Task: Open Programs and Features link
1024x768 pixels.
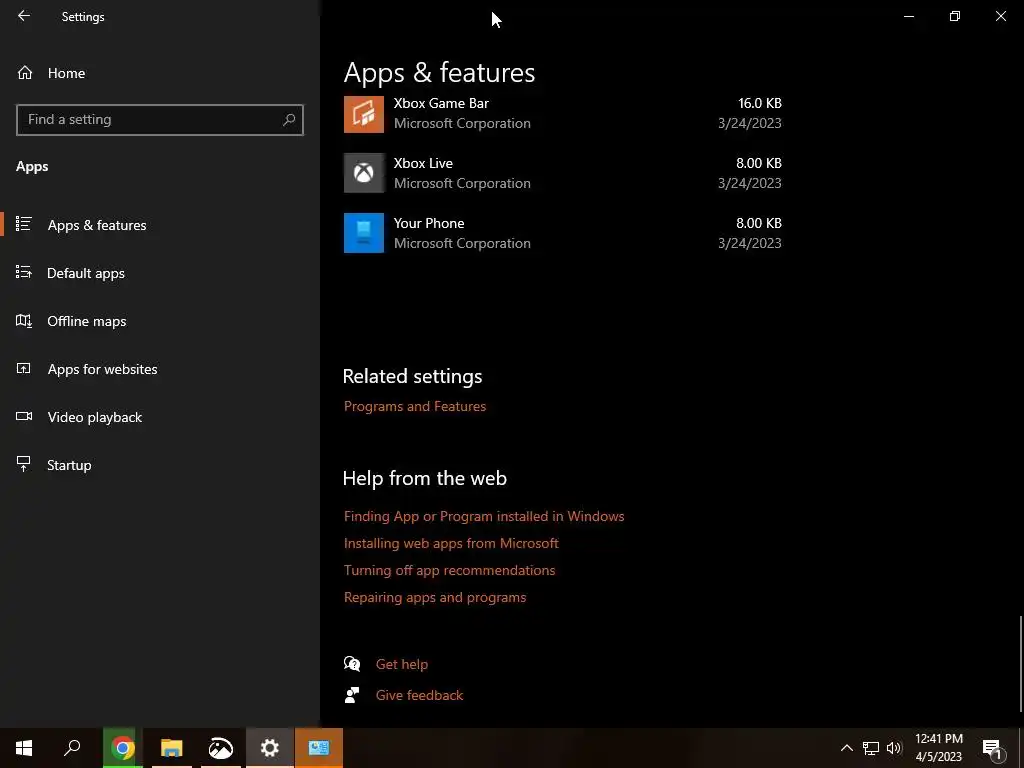Action: [415, 406]
